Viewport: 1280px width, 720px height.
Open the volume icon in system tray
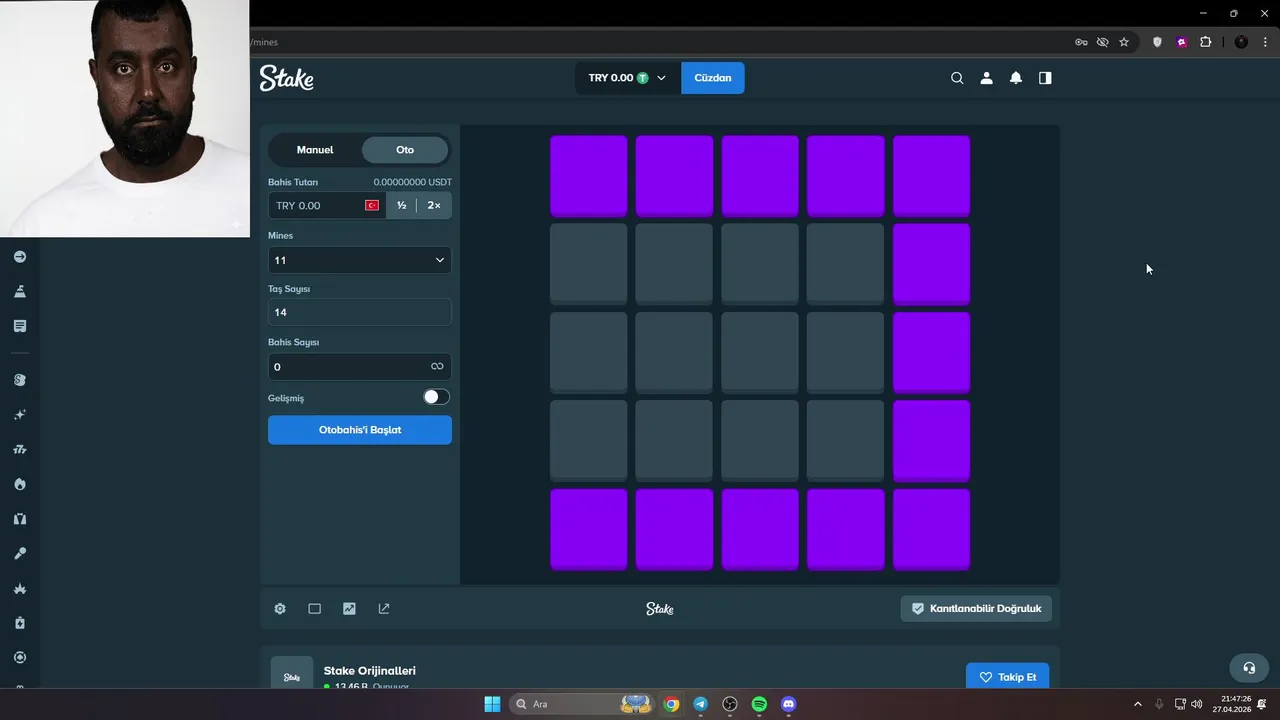pyautogui.click(x=1197, y=704)
